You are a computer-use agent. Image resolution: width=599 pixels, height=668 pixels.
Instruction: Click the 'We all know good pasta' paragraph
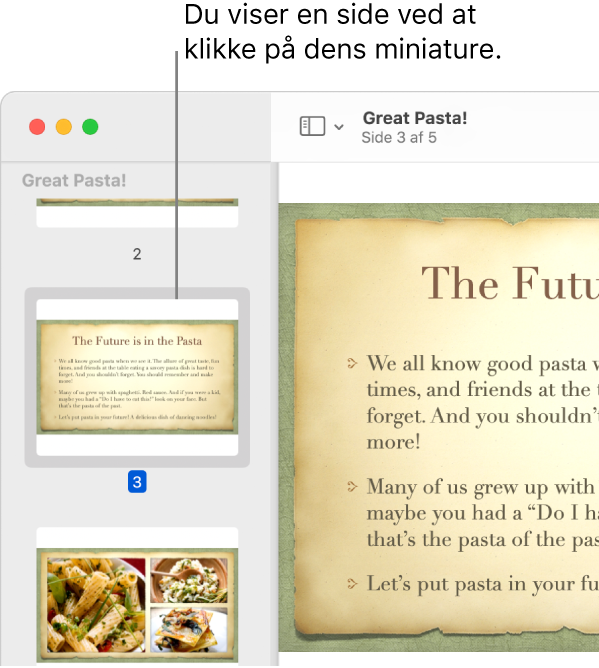[483, 402]
